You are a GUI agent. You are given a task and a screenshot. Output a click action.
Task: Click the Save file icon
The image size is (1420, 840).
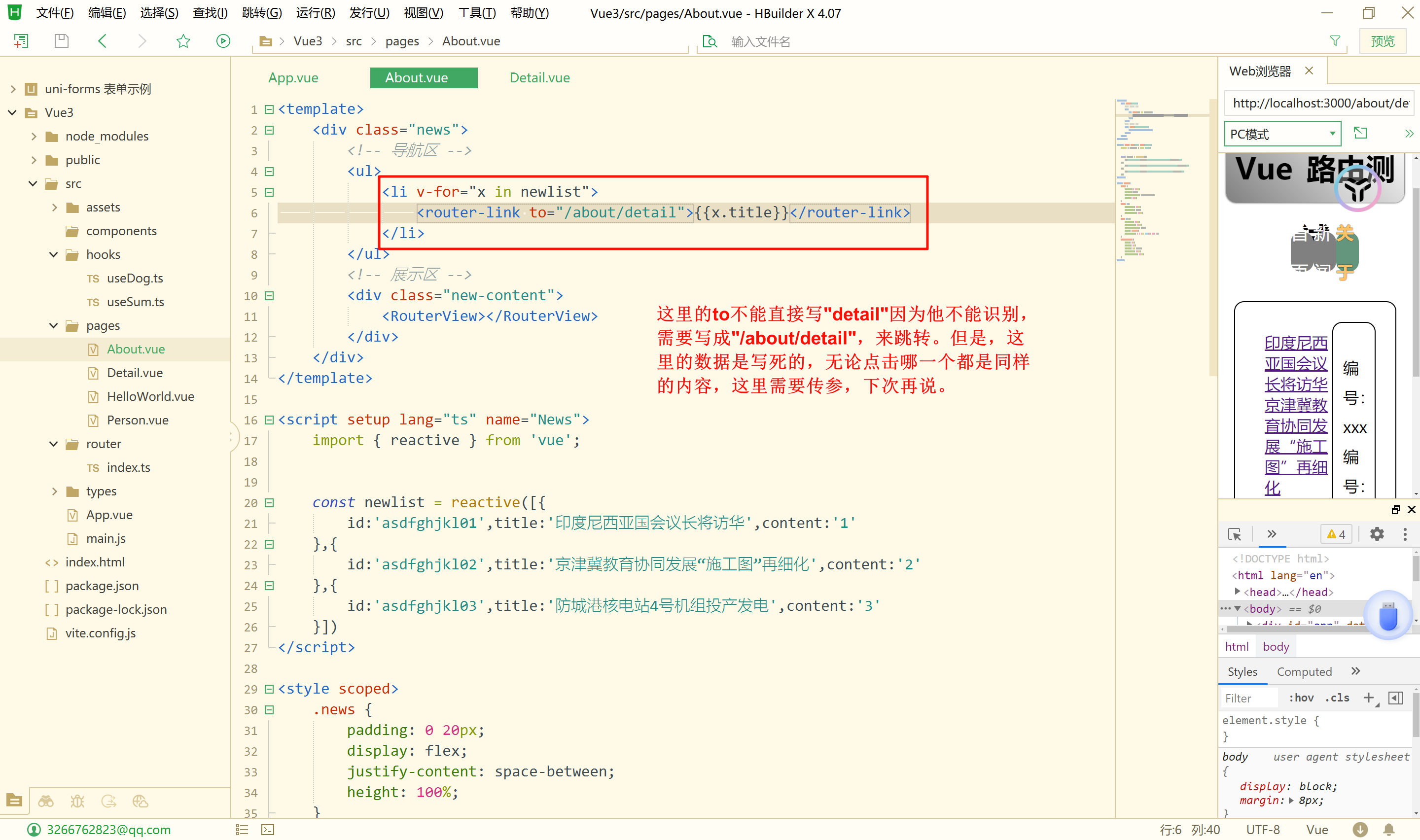(61, 41)
